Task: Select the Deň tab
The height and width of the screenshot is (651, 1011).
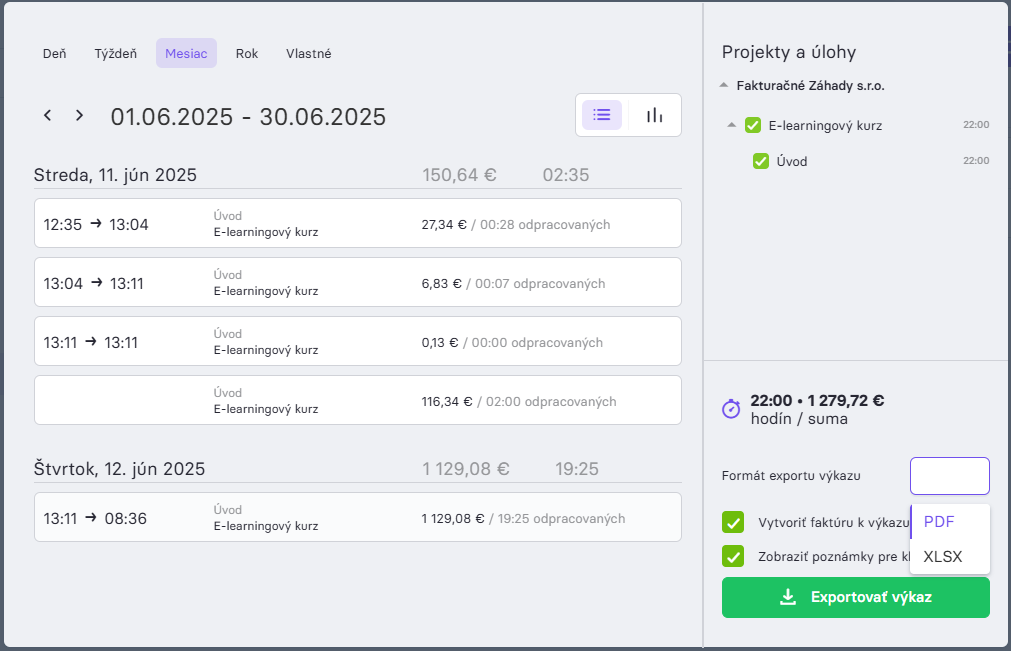Action: point(55,53)
